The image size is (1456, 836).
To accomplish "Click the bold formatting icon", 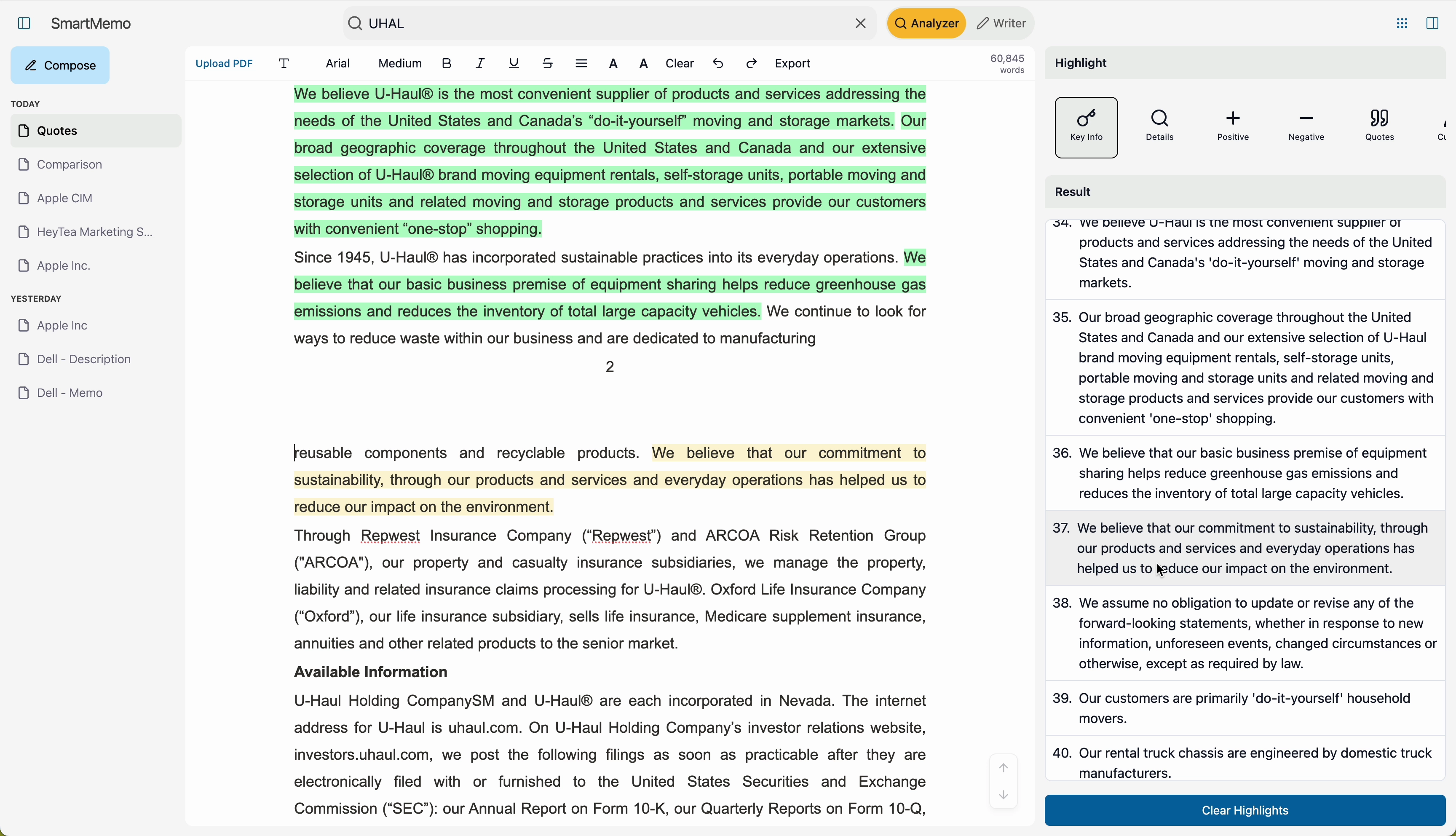I will point(447,64).
